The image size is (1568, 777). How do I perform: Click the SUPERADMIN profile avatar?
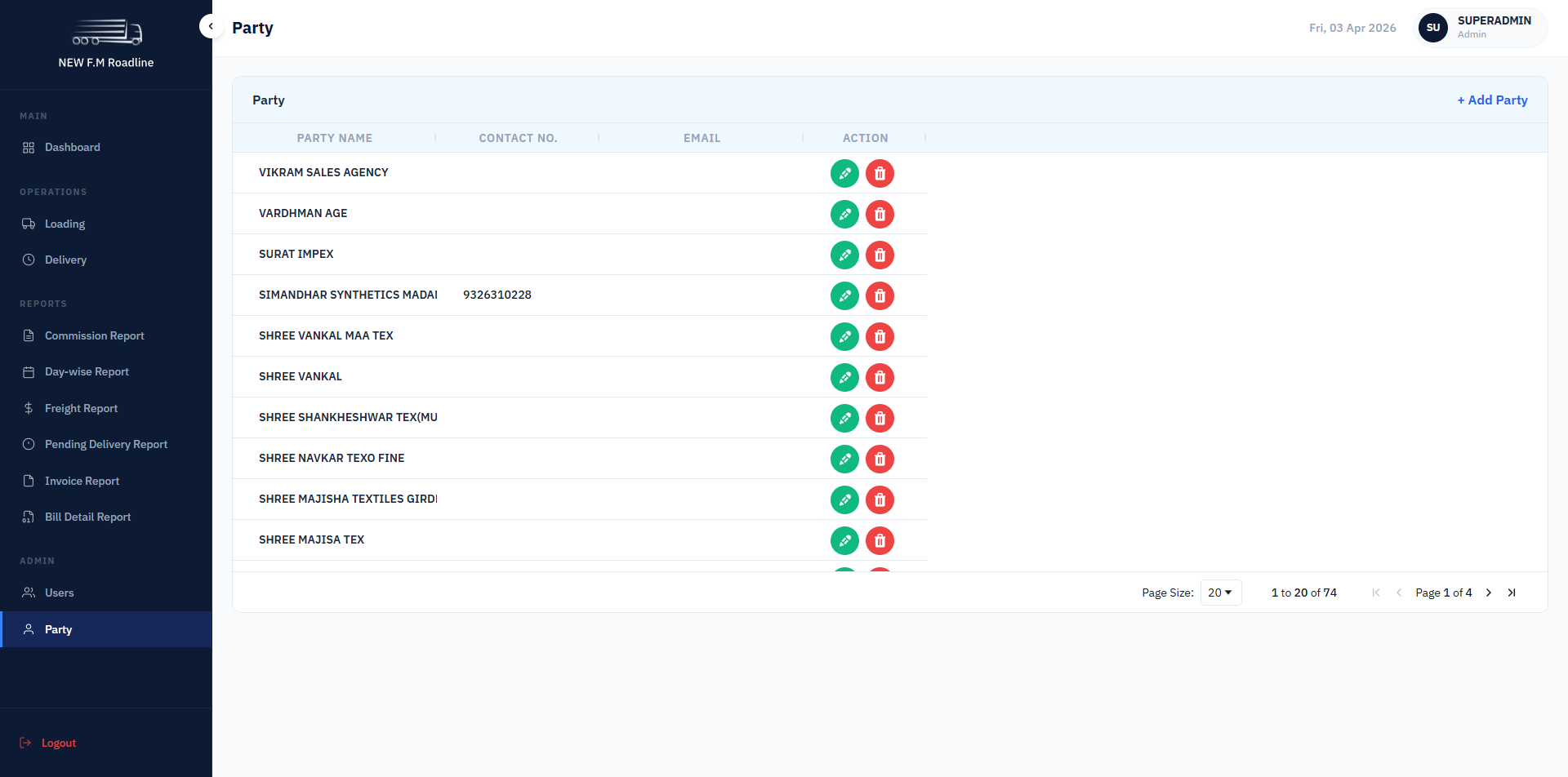[1432, 27]
